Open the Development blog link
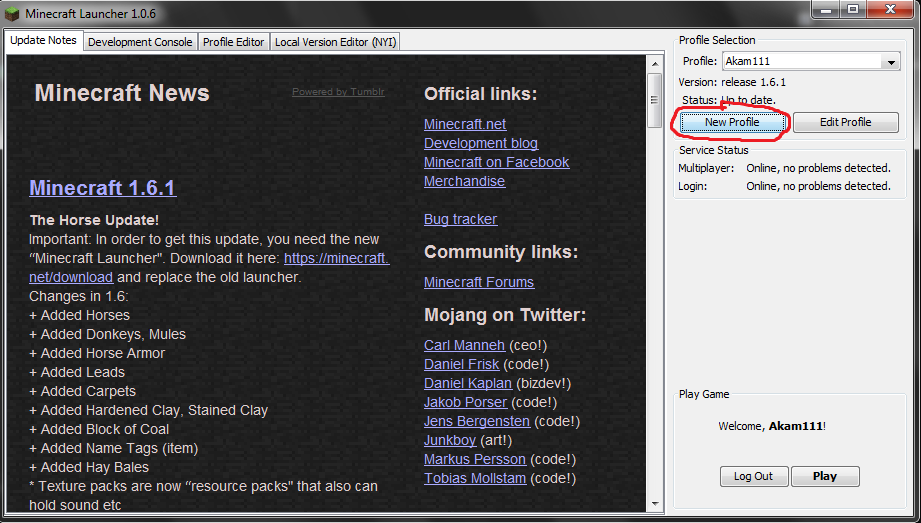921x523 pixels. click(x=480, y=143)
